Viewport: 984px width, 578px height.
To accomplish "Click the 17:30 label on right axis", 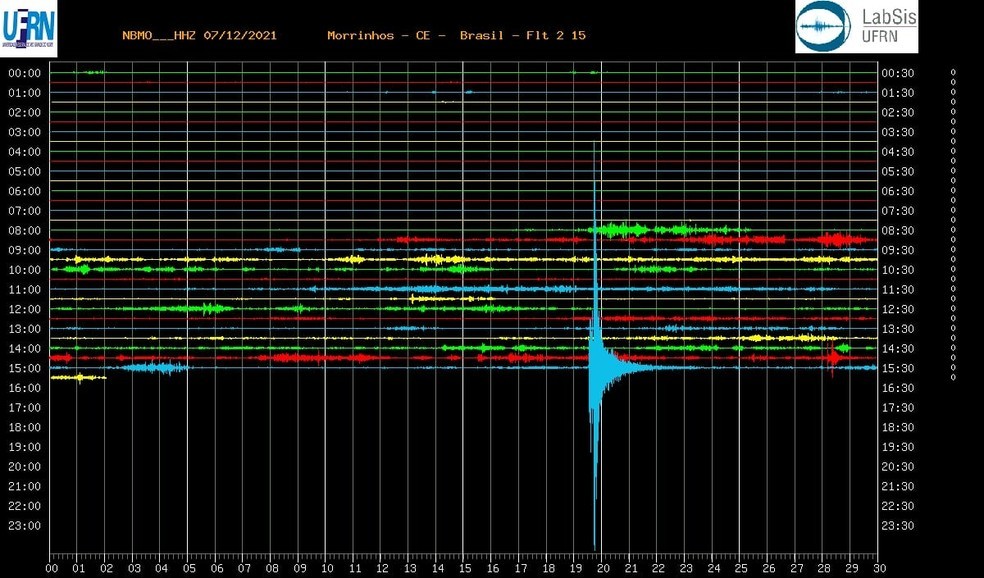I will click(x=897, y=408).
